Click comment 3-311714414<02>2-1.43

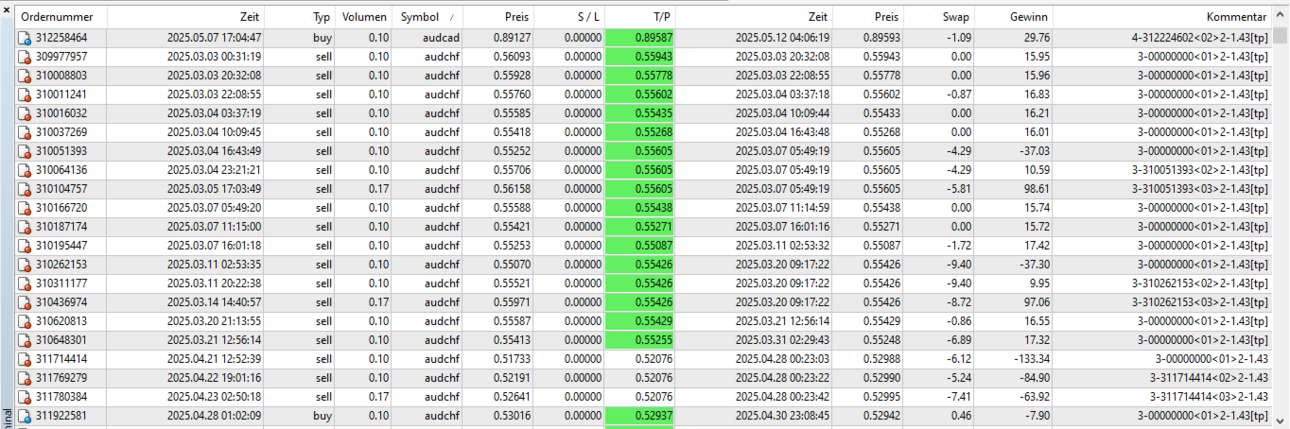coord(1208,378)
